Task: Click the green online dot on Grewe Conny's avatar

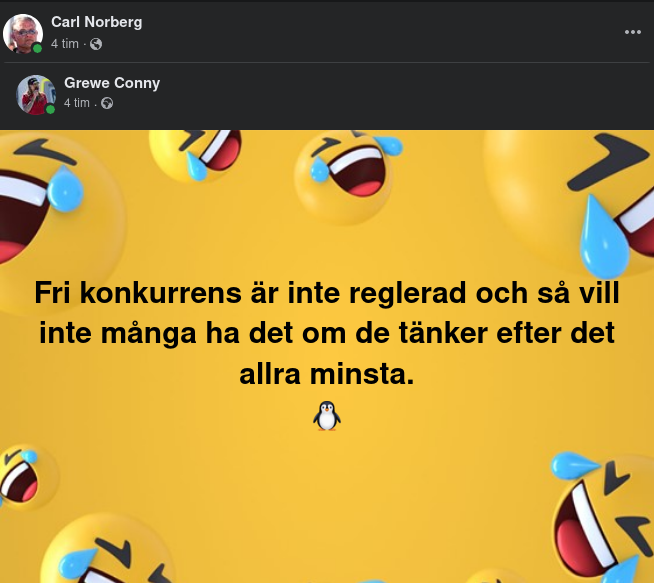Action: [x=50, y=110]
